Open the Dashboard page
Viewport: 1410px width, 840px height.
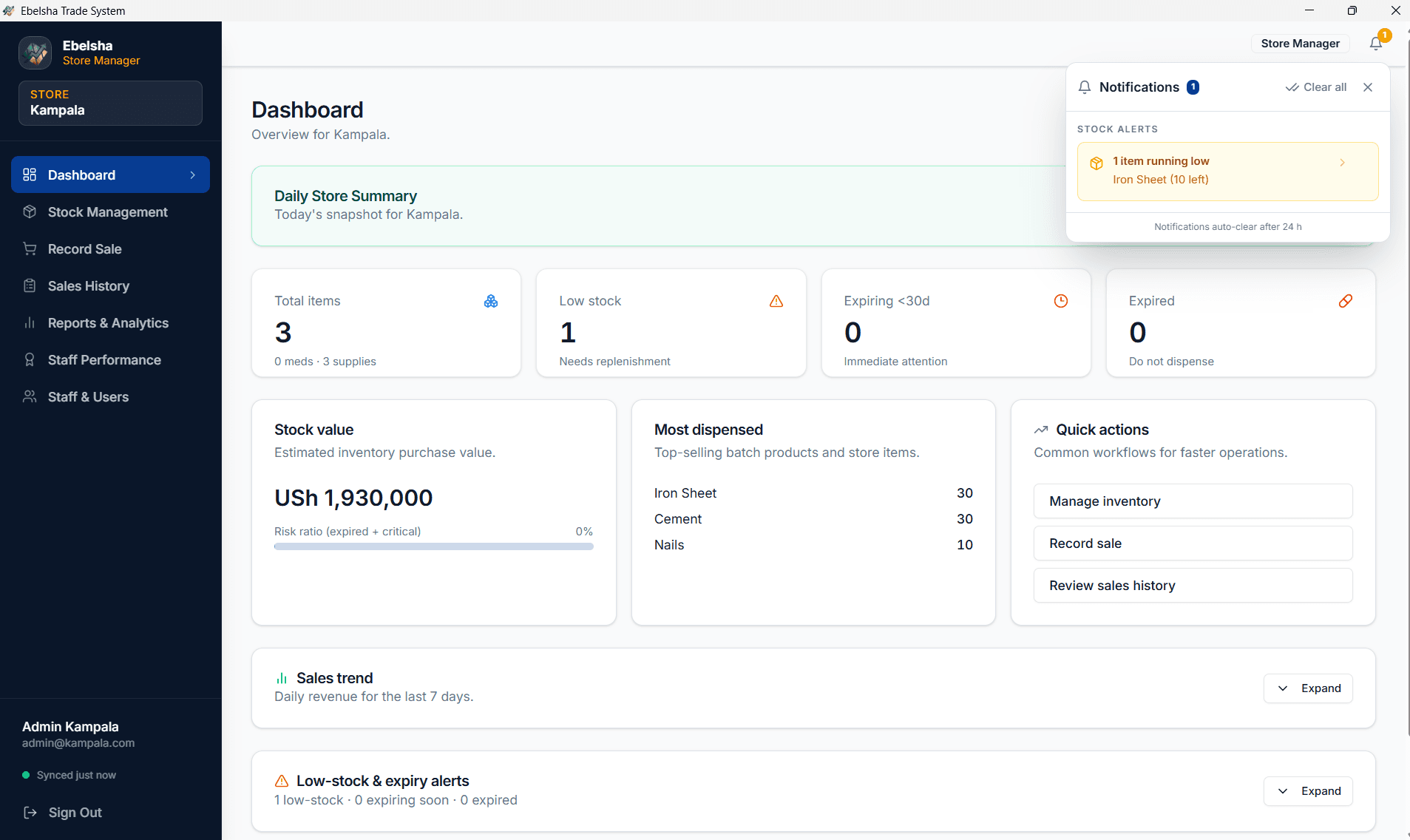[x=110, y=175]
